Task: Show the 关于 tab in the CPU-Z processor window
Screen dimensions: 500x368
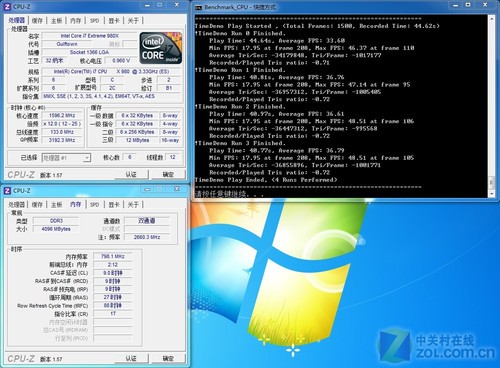Action: pos(133,21)
